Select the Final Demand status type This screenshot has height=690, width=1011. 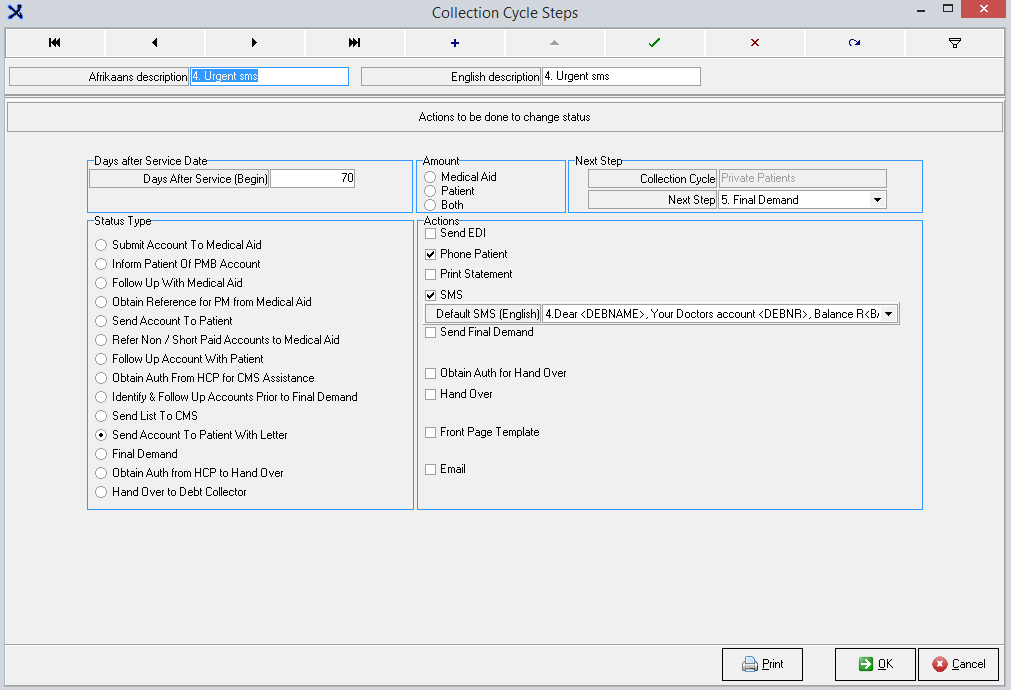click(100, 454)
